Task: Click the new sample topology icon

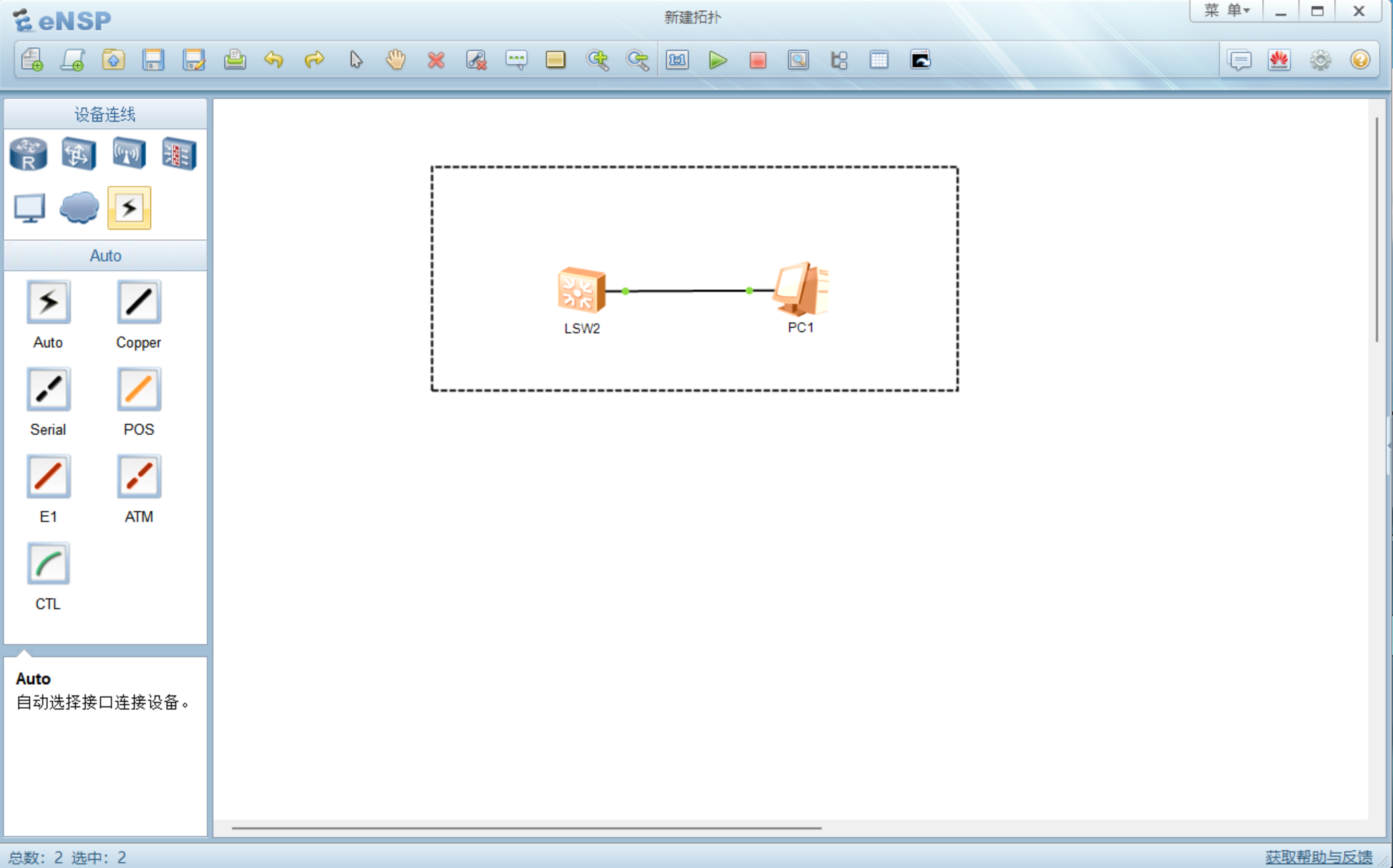Action: (x=73, y=60)
